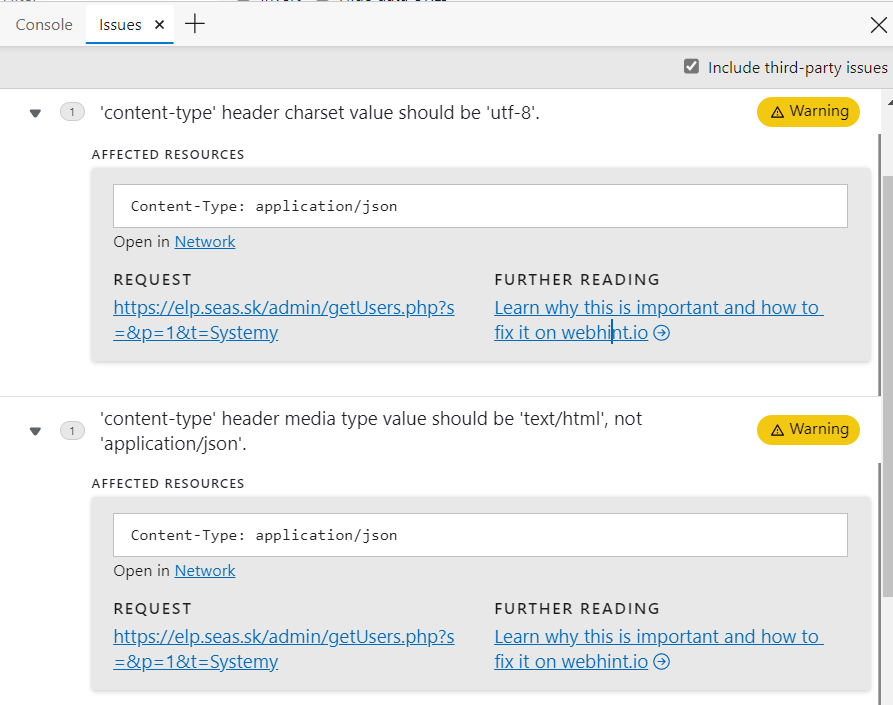Select Content-Type code box in charset issue

[x=480, y=206]
